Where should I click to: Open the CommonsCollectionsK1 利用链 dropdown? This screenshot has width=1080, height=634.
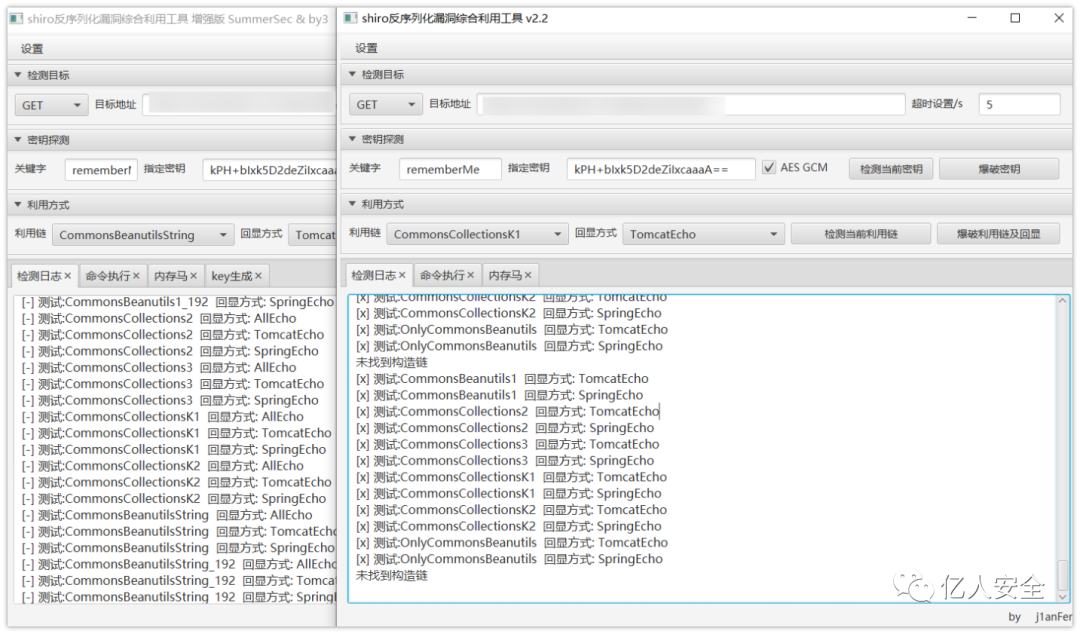pos(477,235)
